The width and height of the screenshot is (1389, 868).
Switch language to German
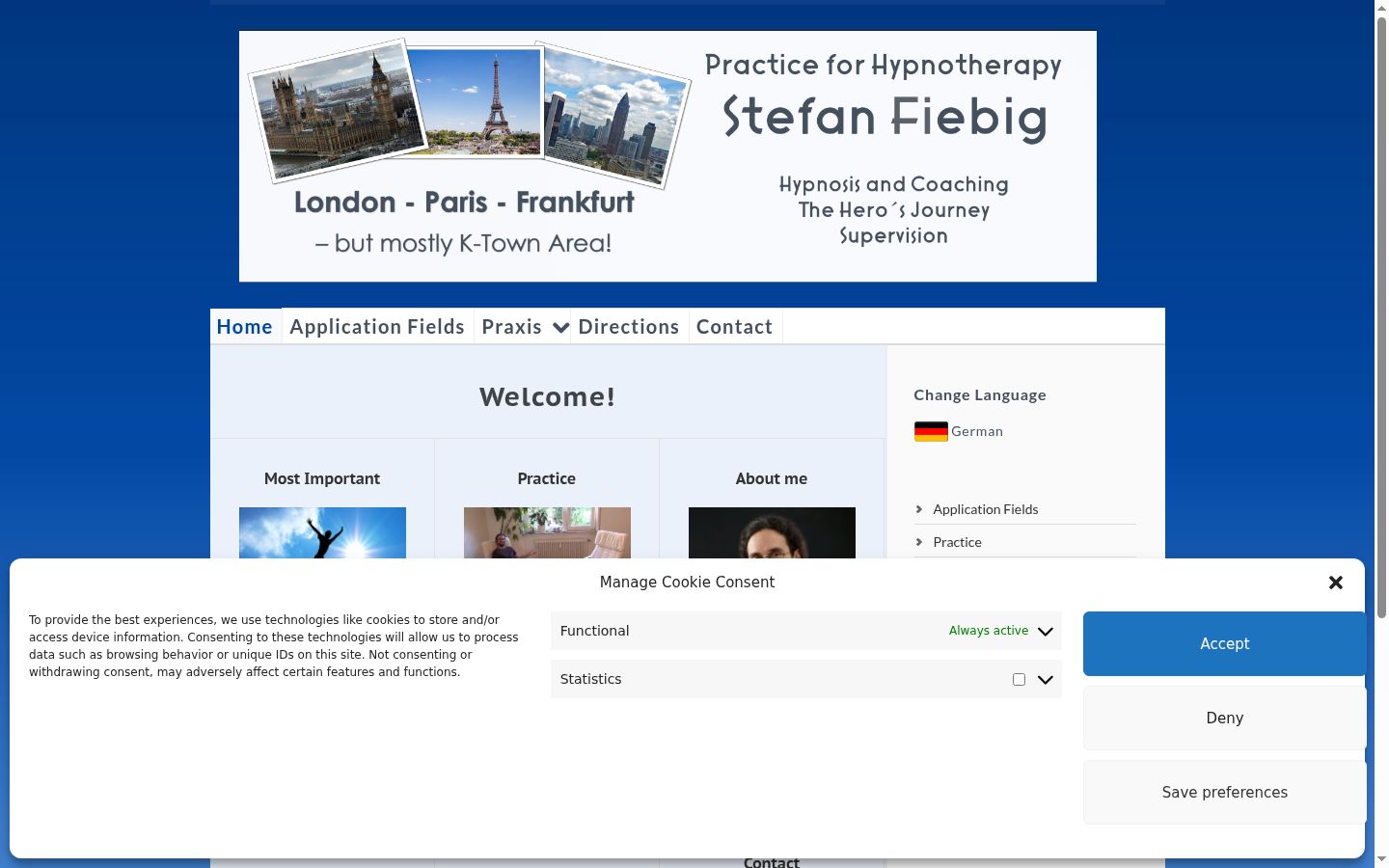977,431
